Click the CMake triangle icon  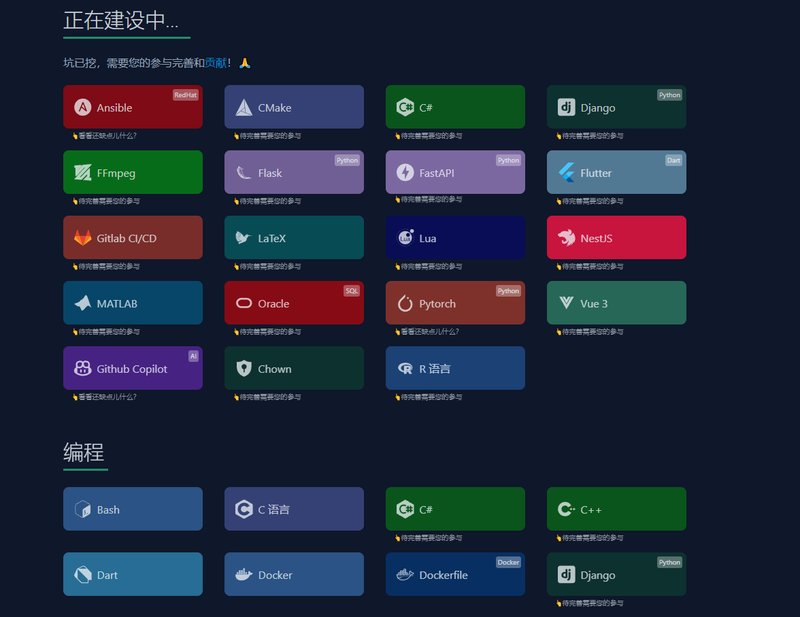tap(244, 108)
